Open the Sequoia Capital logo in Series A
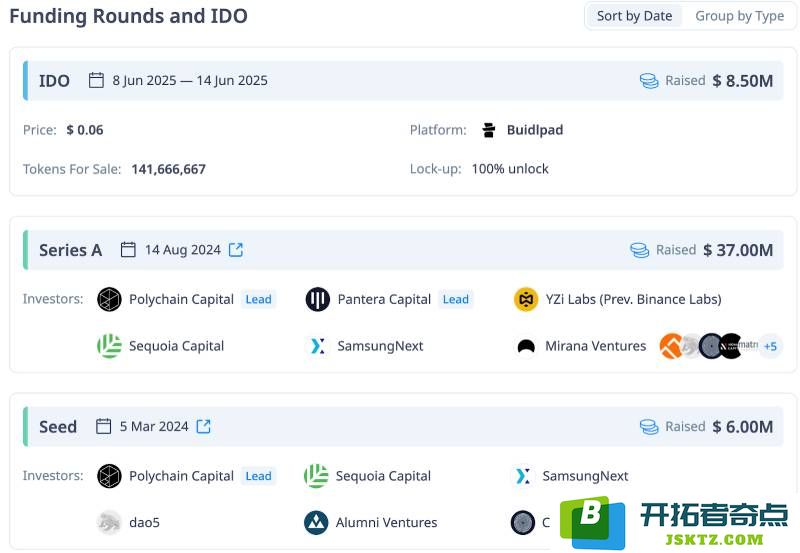The width and height of the screenshot is (800, 553). [109, 346]
